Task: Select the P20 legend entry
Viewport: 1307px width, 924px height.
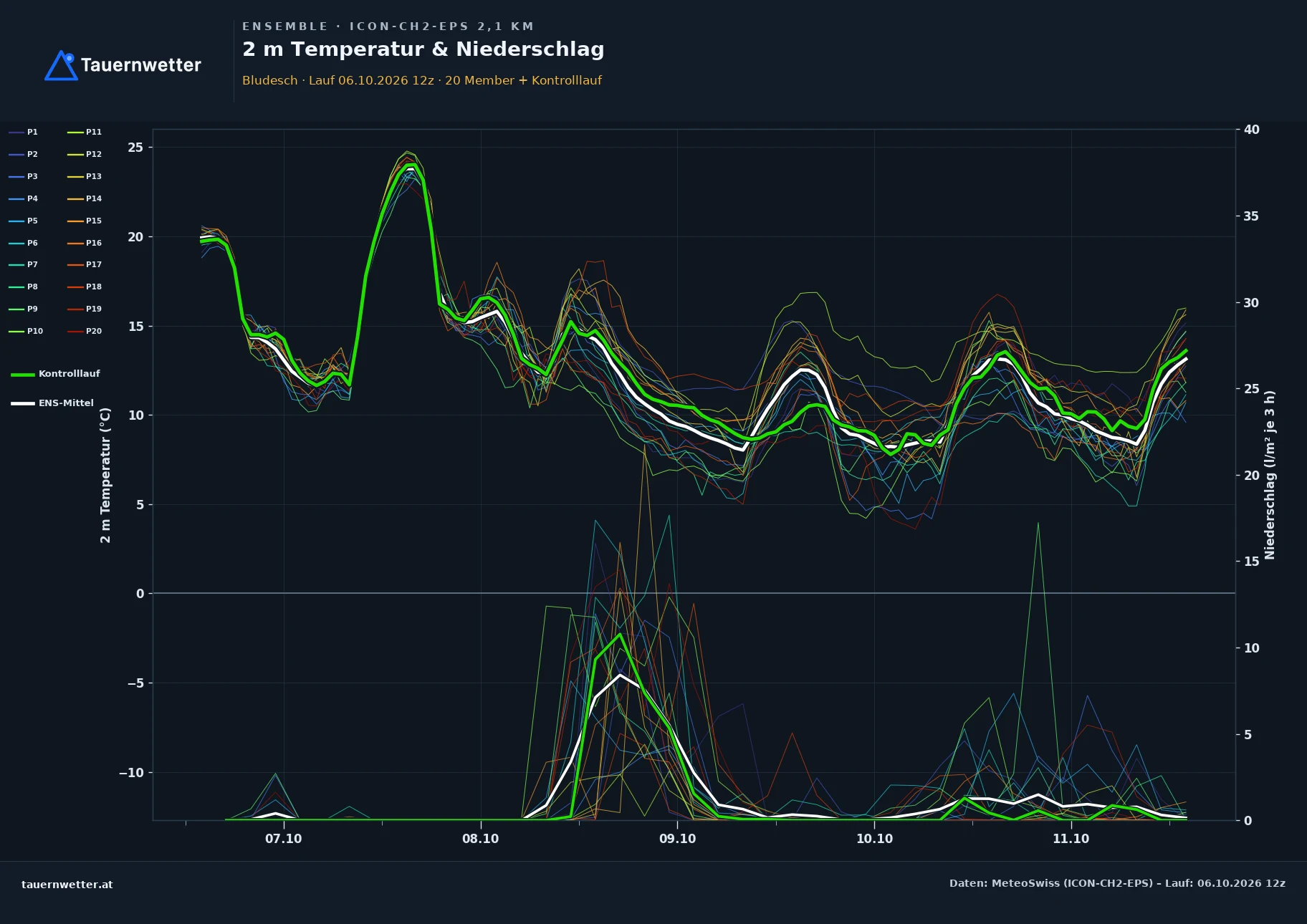Action: tap(85, 331)
